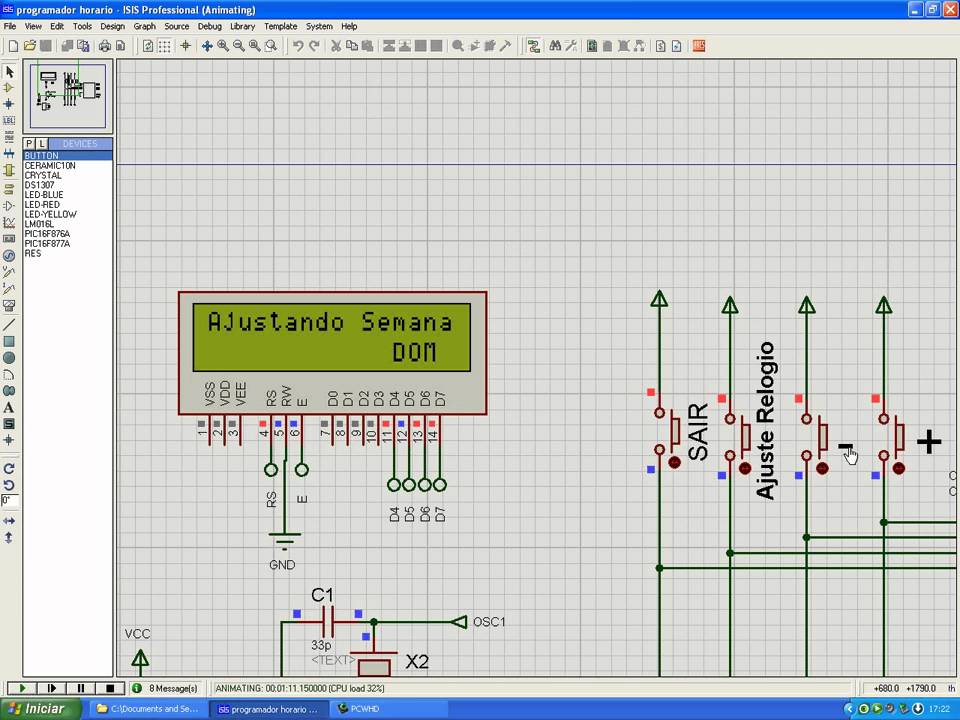This screenshot has width=960, height=720.
Task: Select the Generator Mode sine icon
Action: (9, 255)
